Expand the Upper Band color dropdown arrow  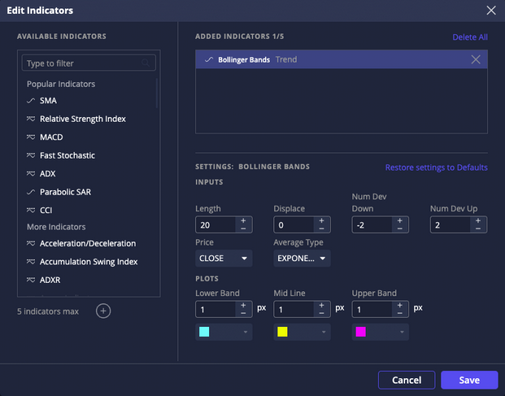point(402,332)
